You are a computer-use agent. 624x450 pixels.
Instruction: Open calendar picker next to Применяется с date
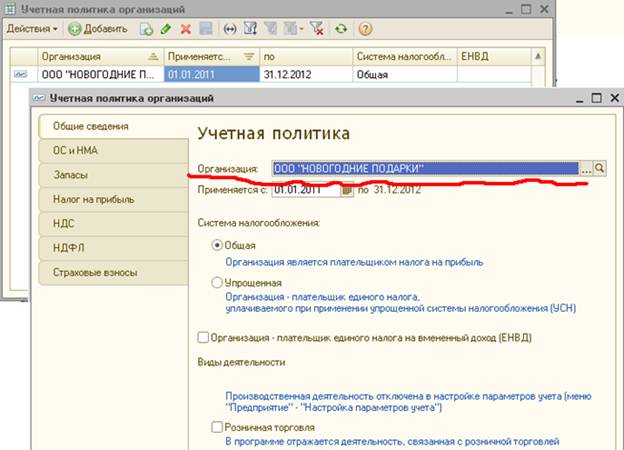coord(348,189)
